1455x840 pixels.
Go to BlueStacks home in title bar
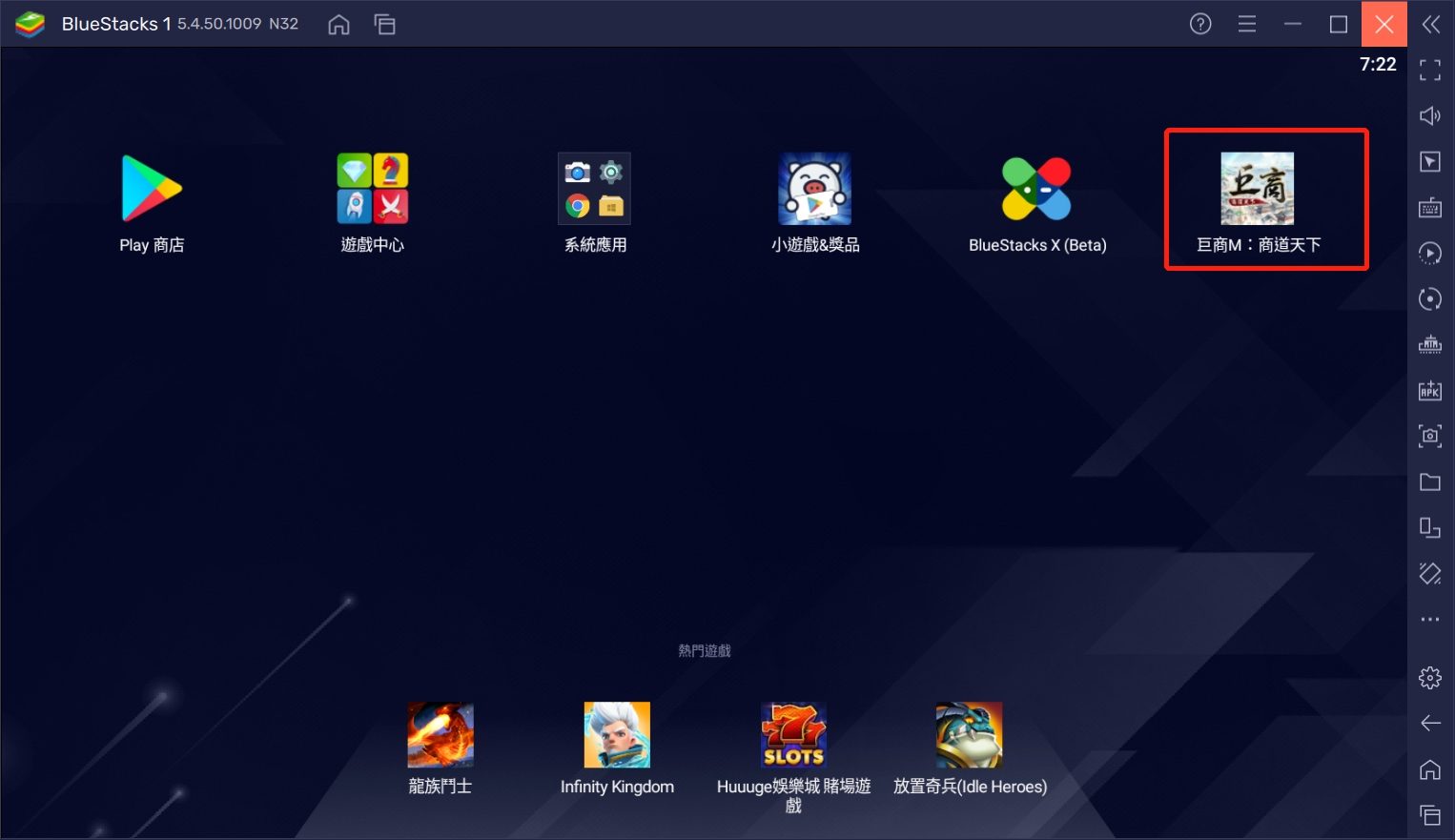338,25
